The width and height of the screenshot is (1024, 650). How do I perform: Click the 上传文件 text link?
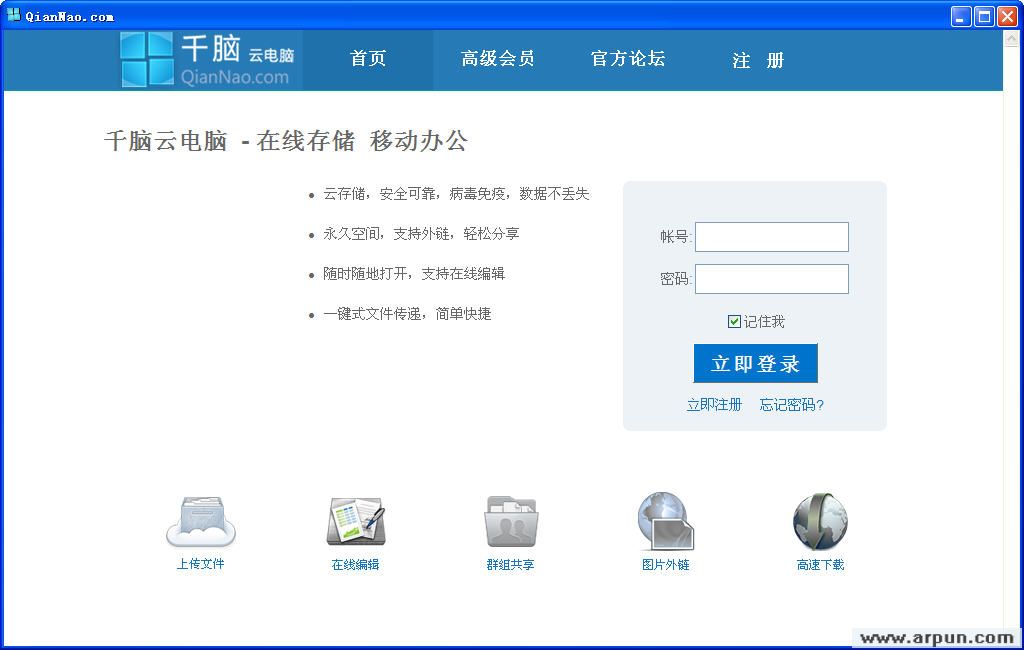click(200, 564)
